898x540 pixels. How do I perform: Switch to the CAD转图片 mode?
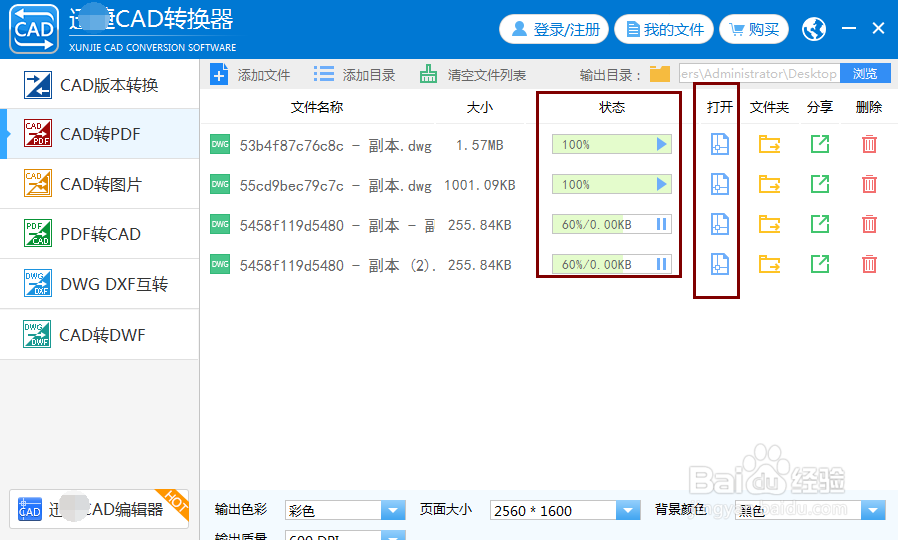(100, 184)
